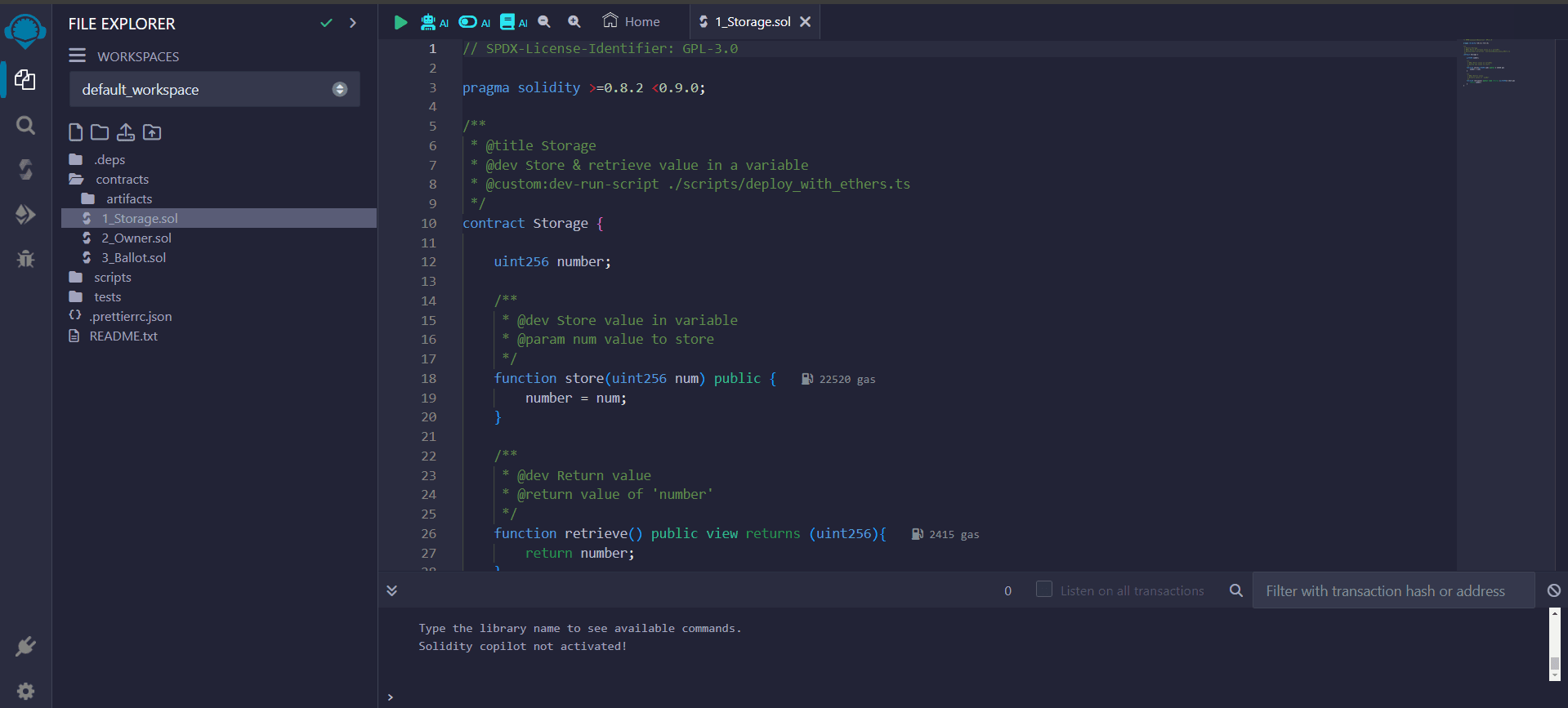
Task: Click the 2415 gas estimate on retrieve function
Action: click(945, 534)
